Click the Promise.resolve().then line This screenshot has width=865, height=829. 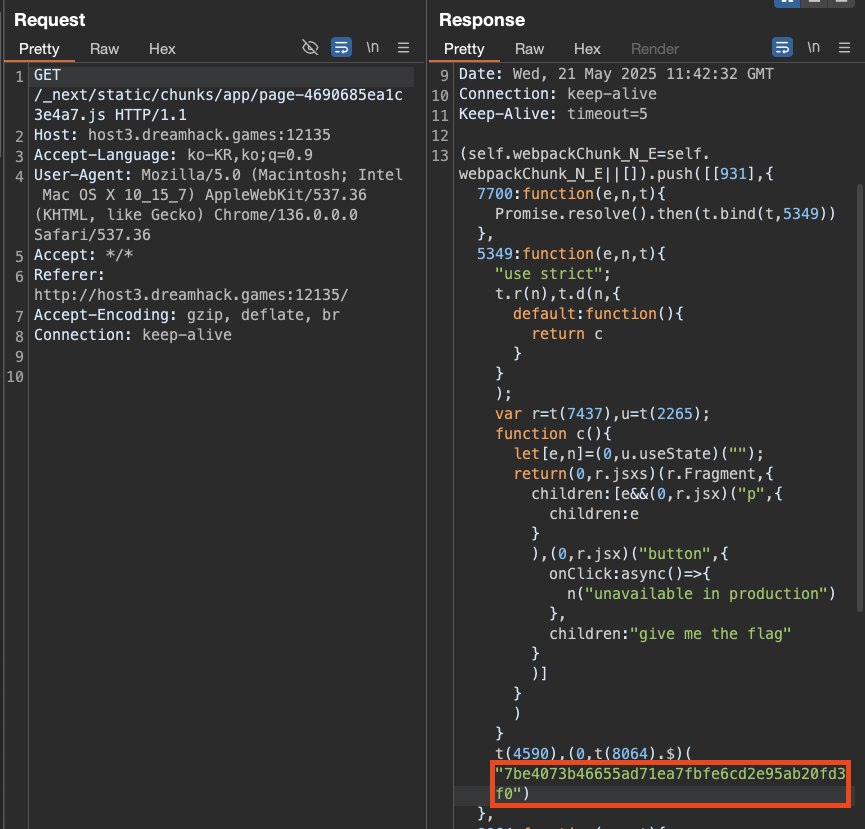click(665, 214)
